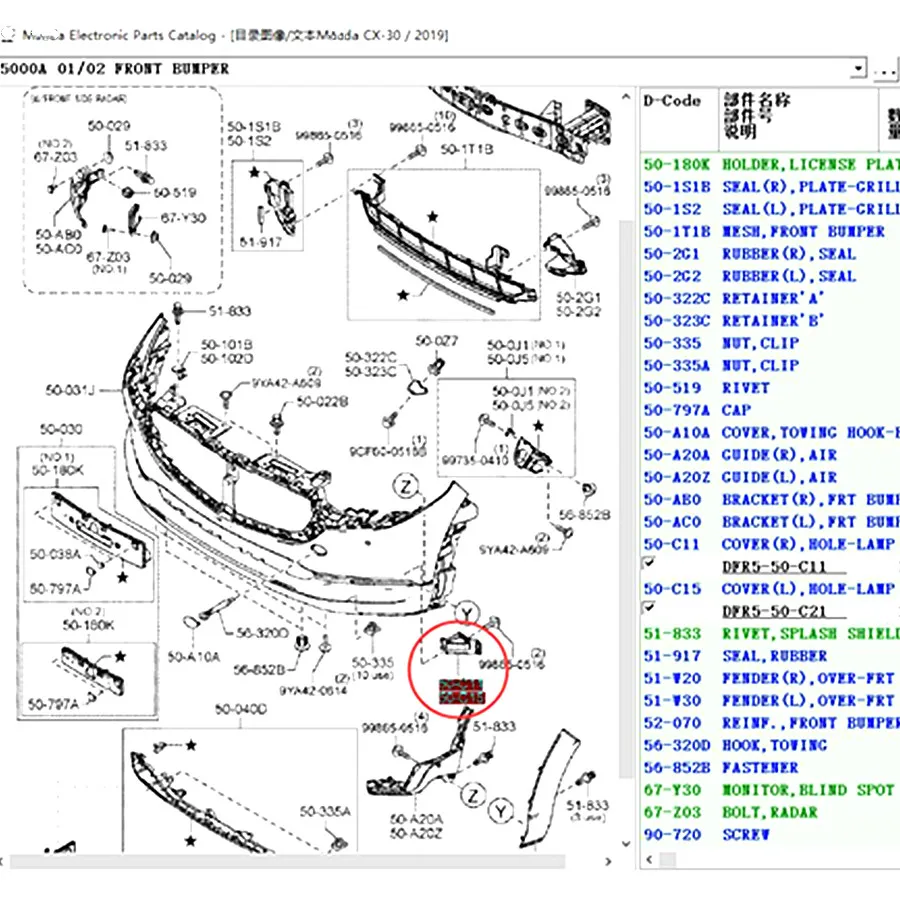The width and height of the screenshot is (900, 900).
Task: Select row 67-Y30 MONITOR, BLIND SPOT
Action: (x=770, y=790)
